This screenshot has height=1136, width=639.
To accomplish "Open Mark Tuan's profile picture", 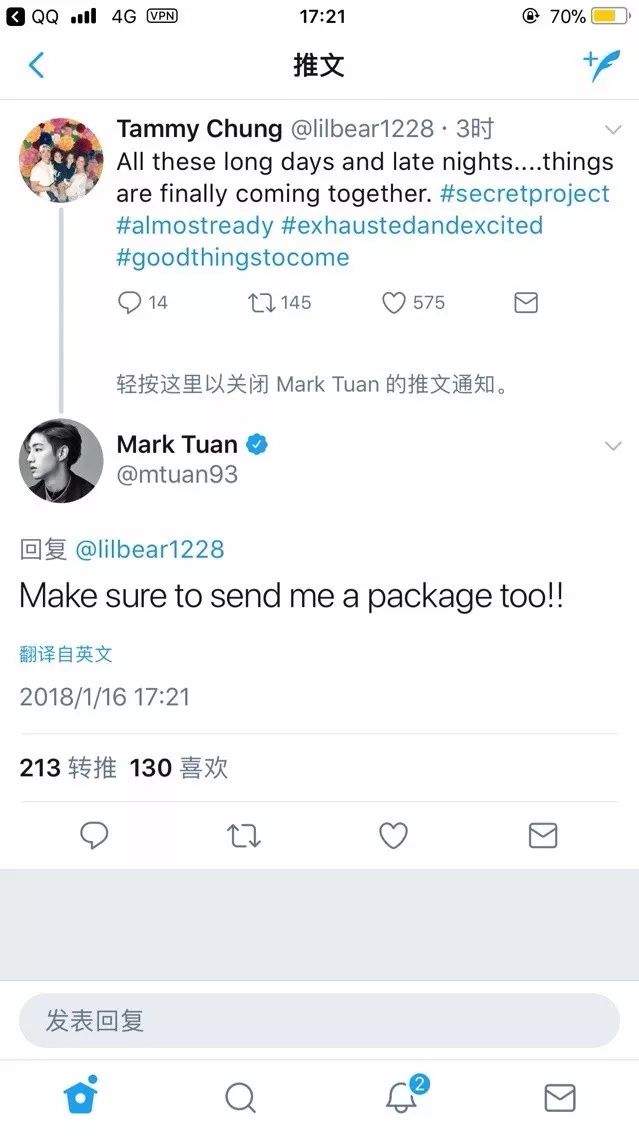I will [61, 461].
